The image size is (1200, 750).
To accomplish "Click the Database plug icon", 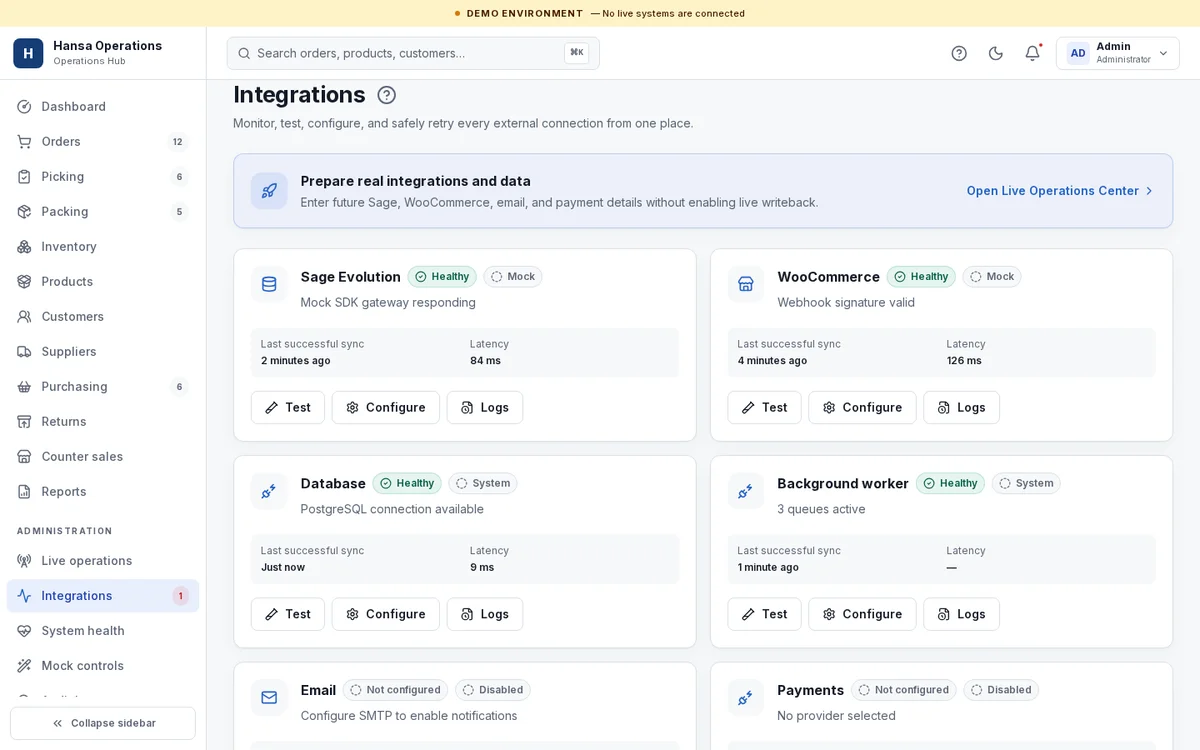I will coord(269,491).
